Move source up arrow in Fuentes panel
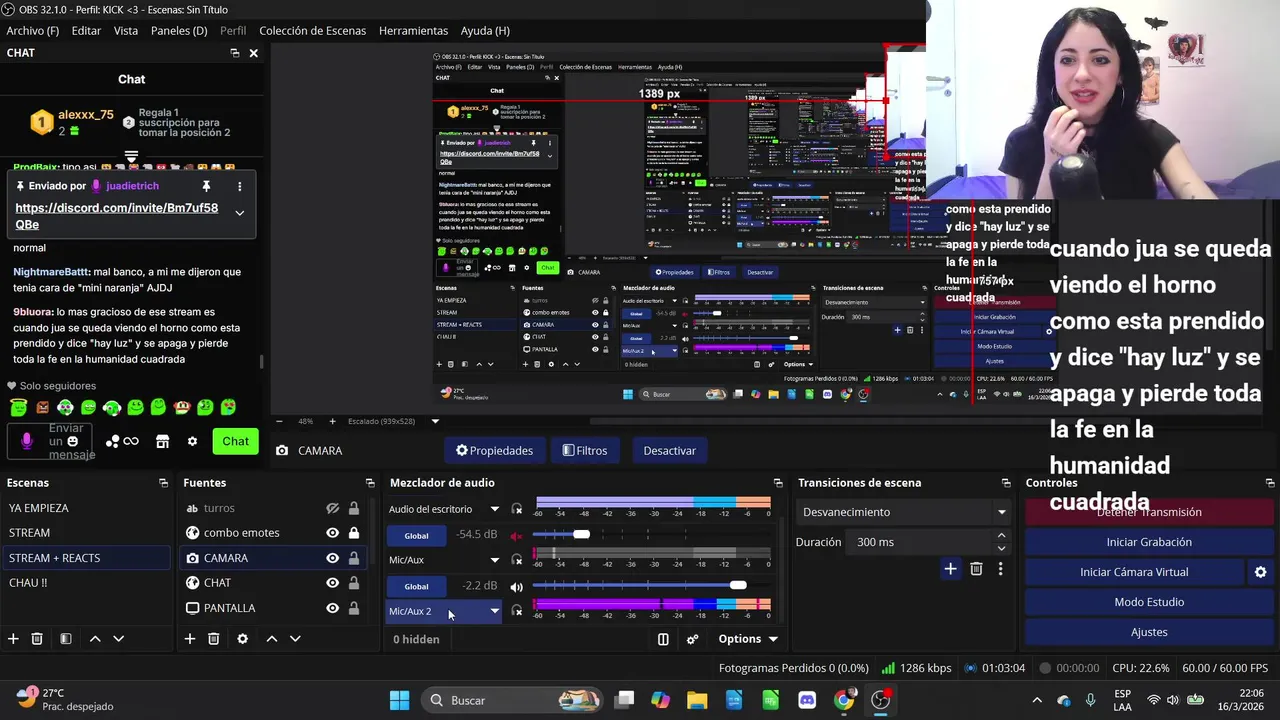1280x720 pixels. pos(271,639)
